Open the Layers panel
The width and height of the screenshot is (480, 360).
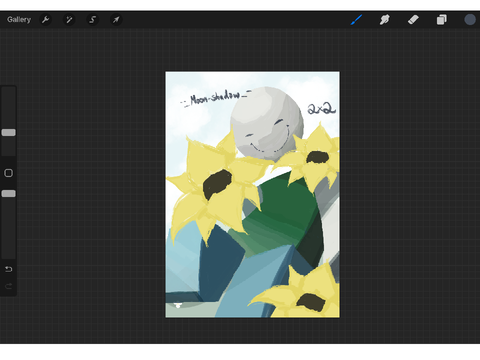(442, 20)
